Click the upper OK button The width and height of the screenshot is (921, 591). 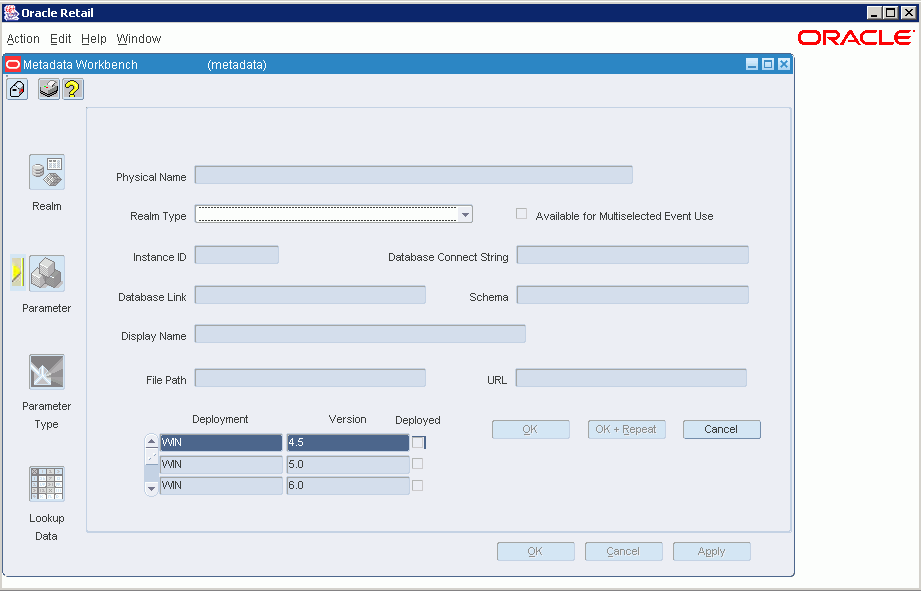(530, 429)
